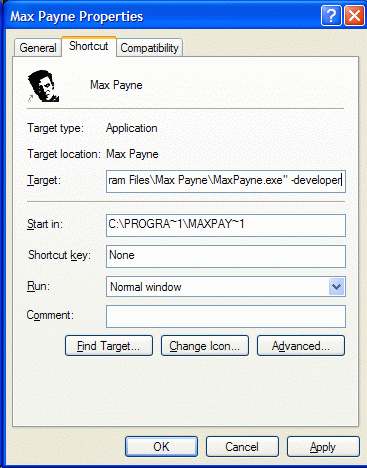Click inside the Target text field
The height and width of the screenshot is (468, 367).
(226, 181)
